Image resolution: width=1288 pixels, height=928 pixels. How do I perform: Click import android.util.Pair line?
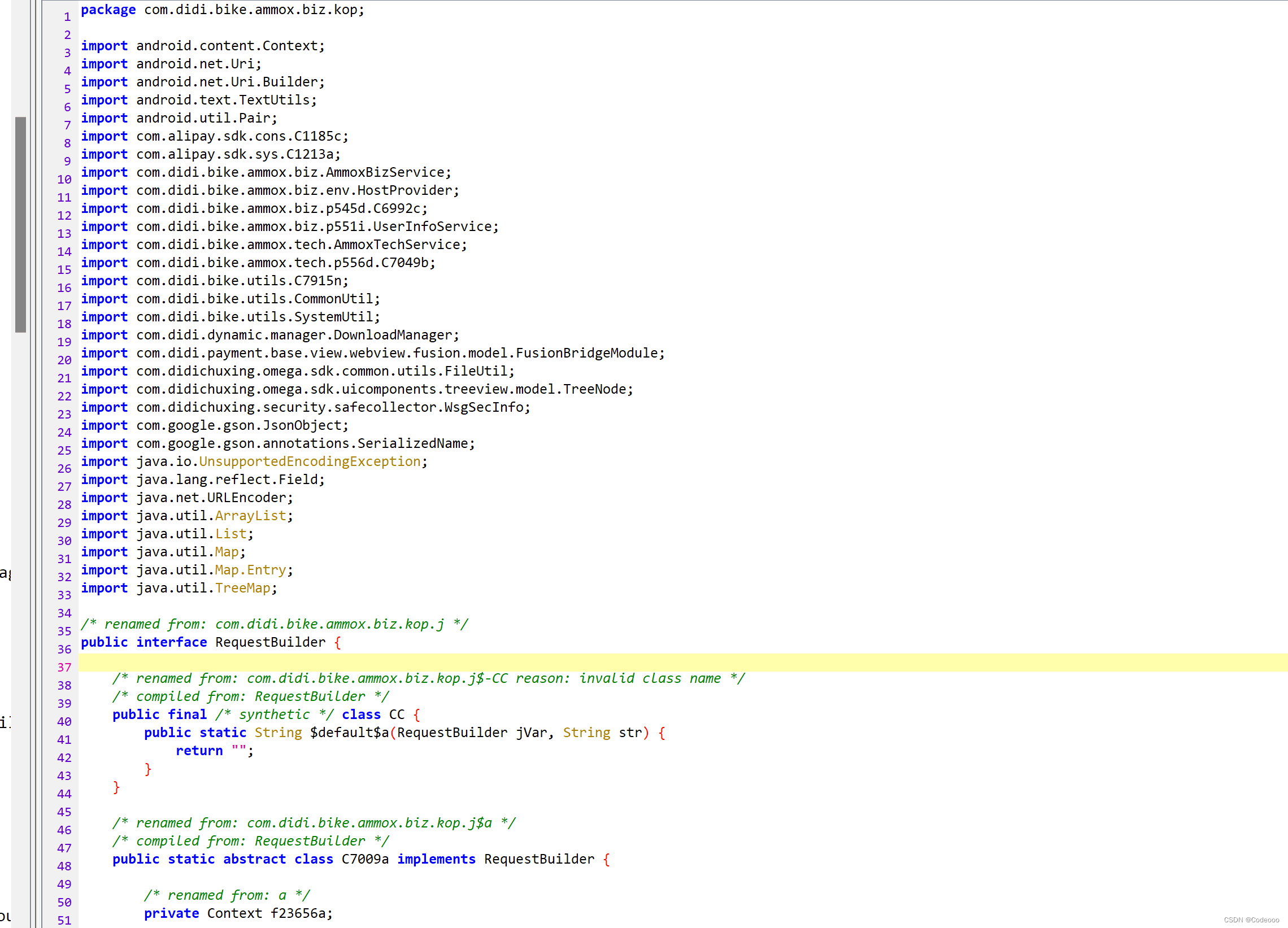click(x=179, y=118)
